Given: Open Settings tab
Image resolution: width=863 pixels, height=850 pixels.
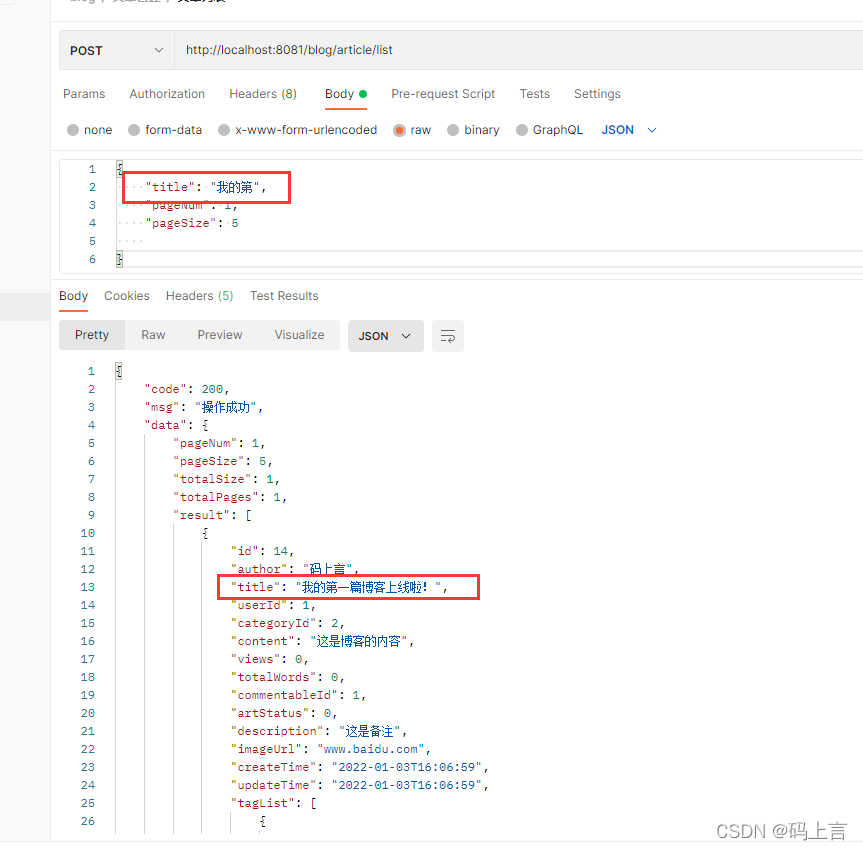Looking at the screenshot, I should coord(597,94).
